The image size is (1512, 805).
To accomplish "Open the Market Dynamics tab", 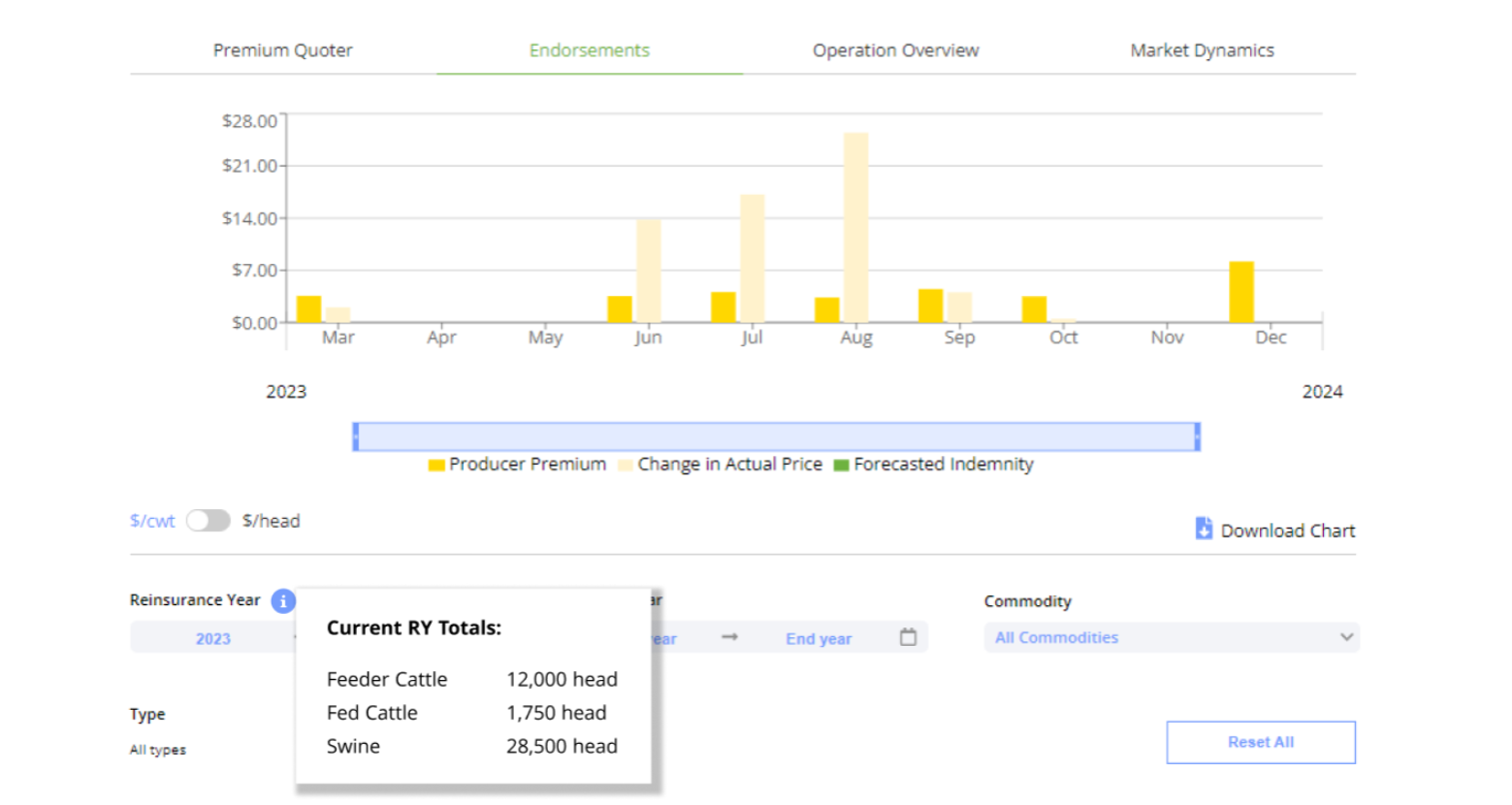I will tap(1202, 50).
